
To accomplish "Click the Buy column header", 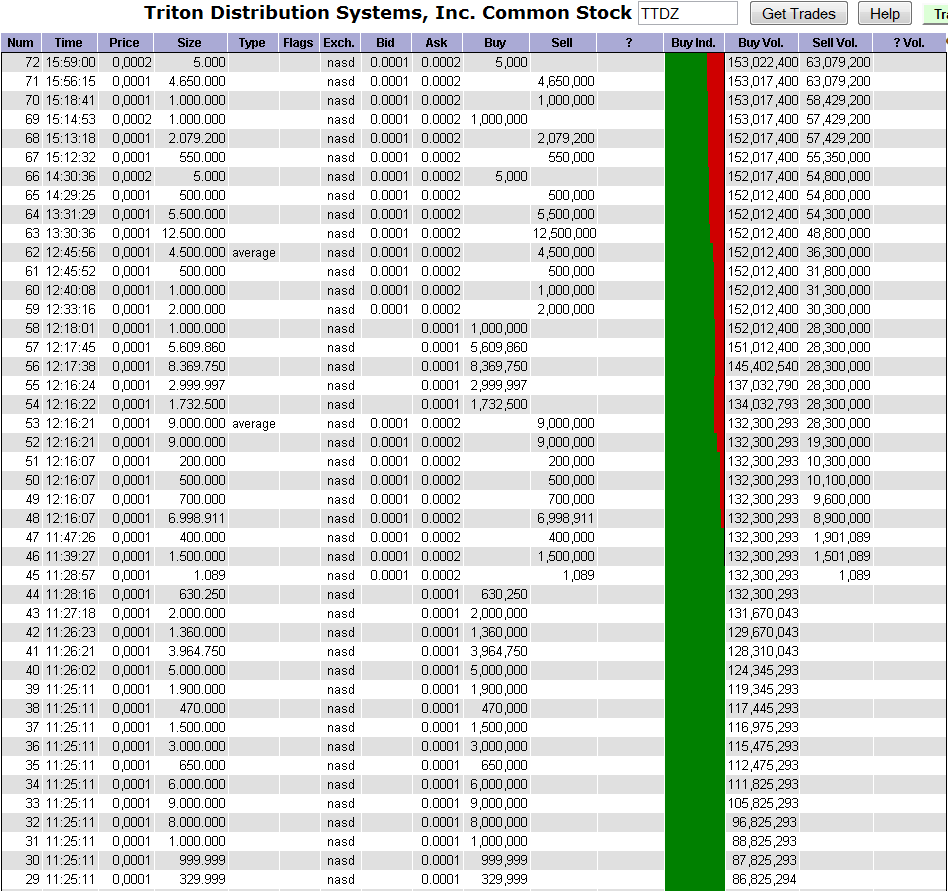I will point(495,43).
